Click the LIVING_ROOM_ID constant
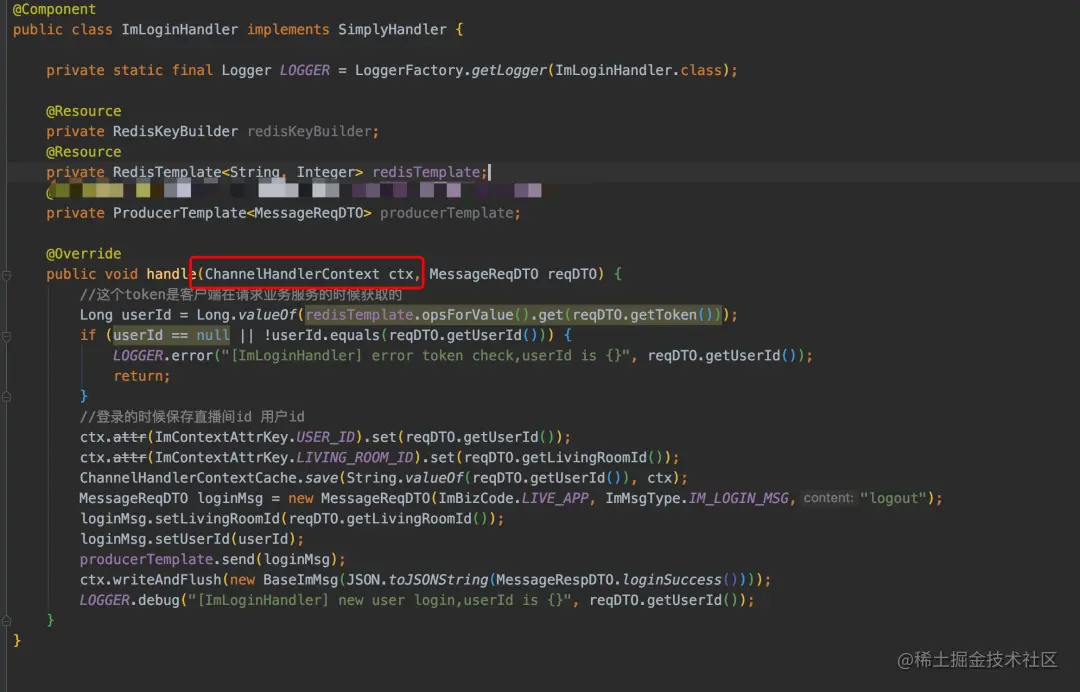 click(x=355, y=457)
